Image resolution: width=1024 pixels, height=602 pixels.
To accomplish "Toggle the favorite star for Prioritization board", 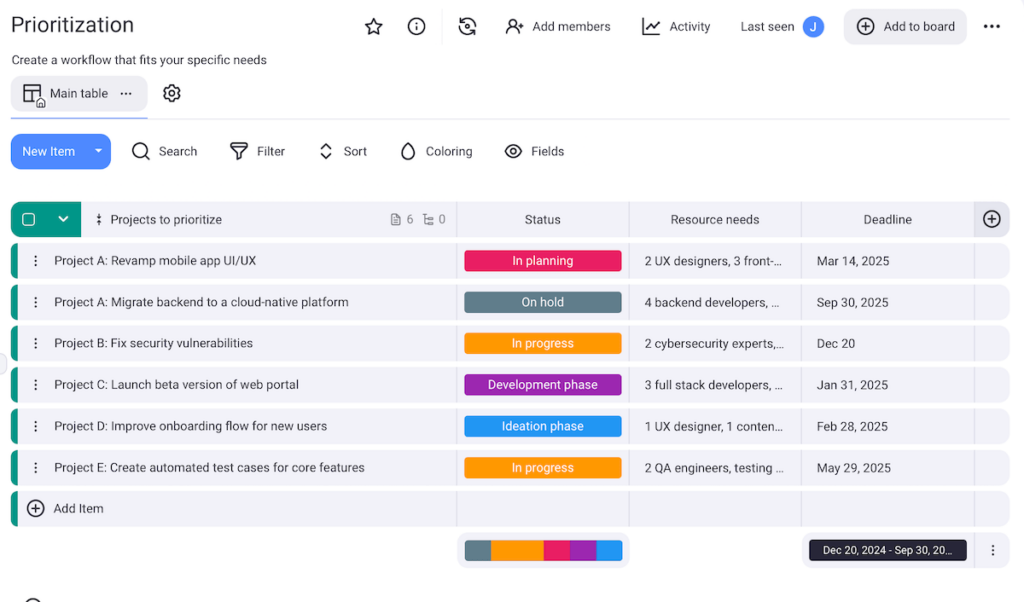I will pyautogui.click(x=373, y=27).
